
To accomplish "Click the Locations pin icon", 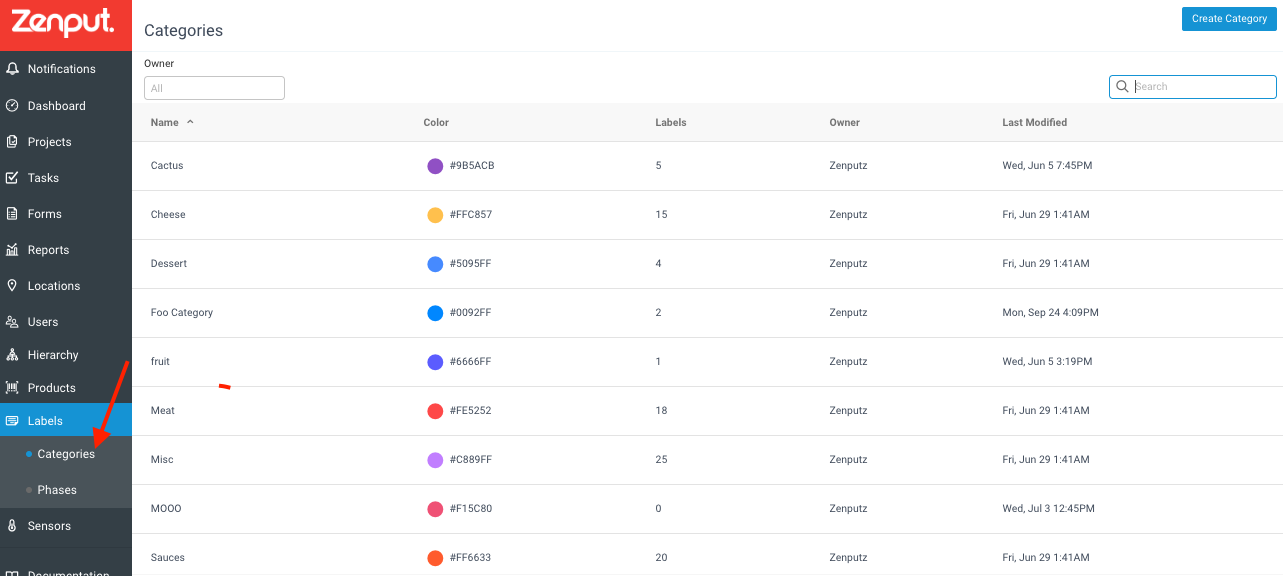I will (12, 286).
